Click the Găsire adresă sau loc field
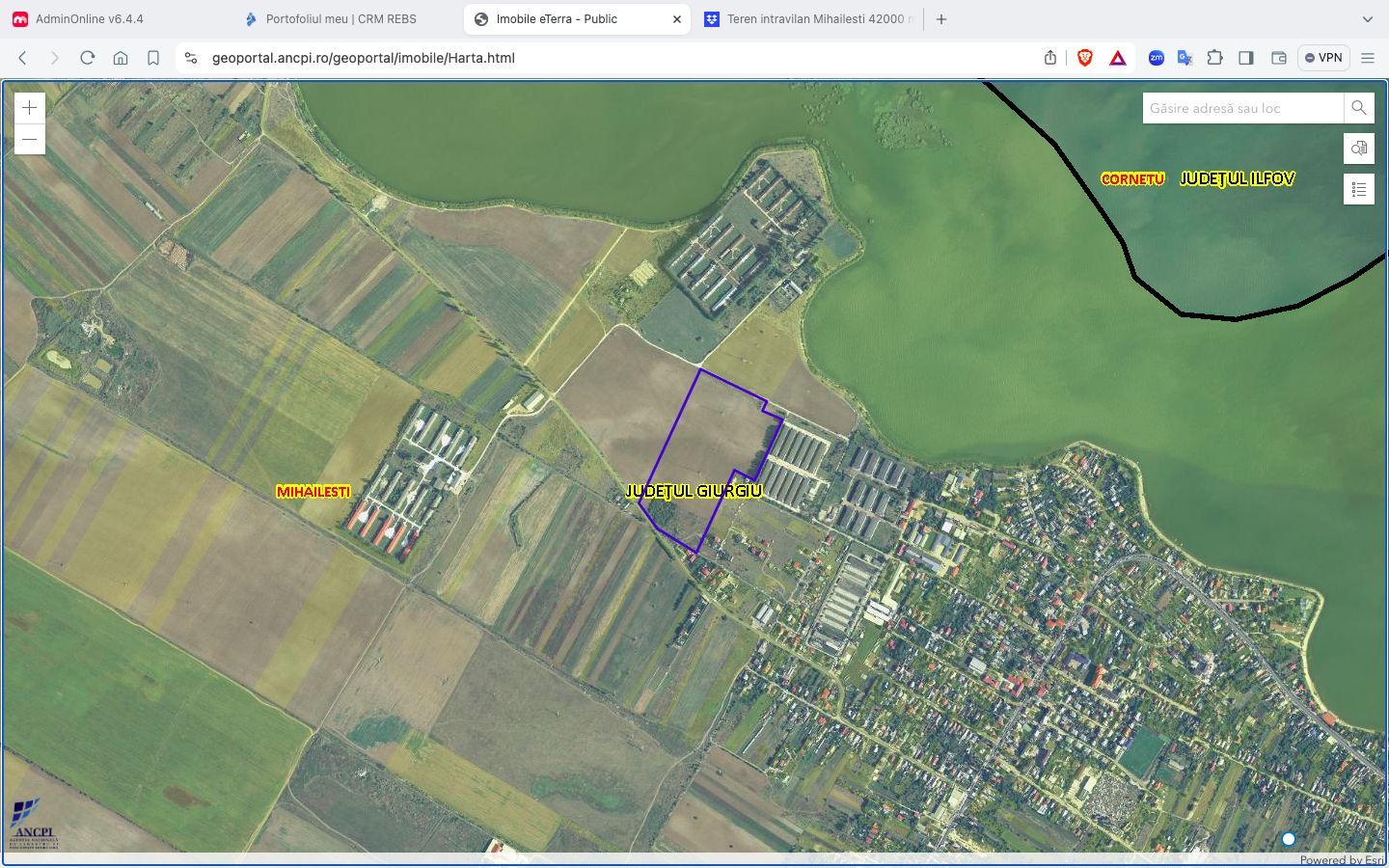This screenshot has width=1389, height=868. point(1242,108)
